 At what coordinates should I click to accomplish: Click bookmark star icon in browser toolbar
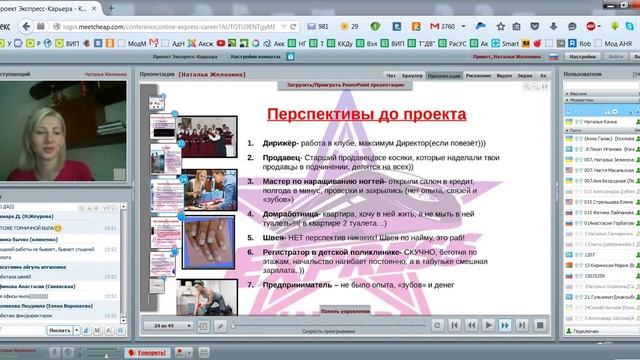tap(501, 27)
